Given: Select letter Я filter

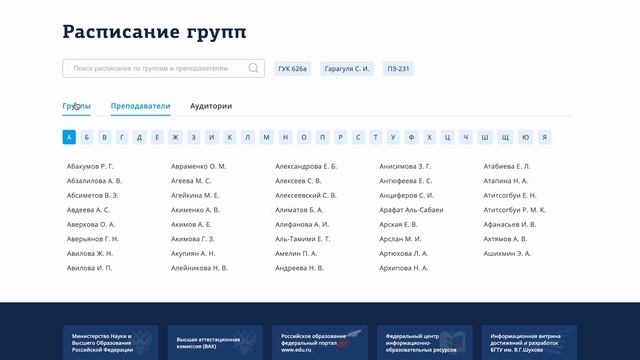Looking at the screenshot, I should pyautogui.click(x=544, y=137).
